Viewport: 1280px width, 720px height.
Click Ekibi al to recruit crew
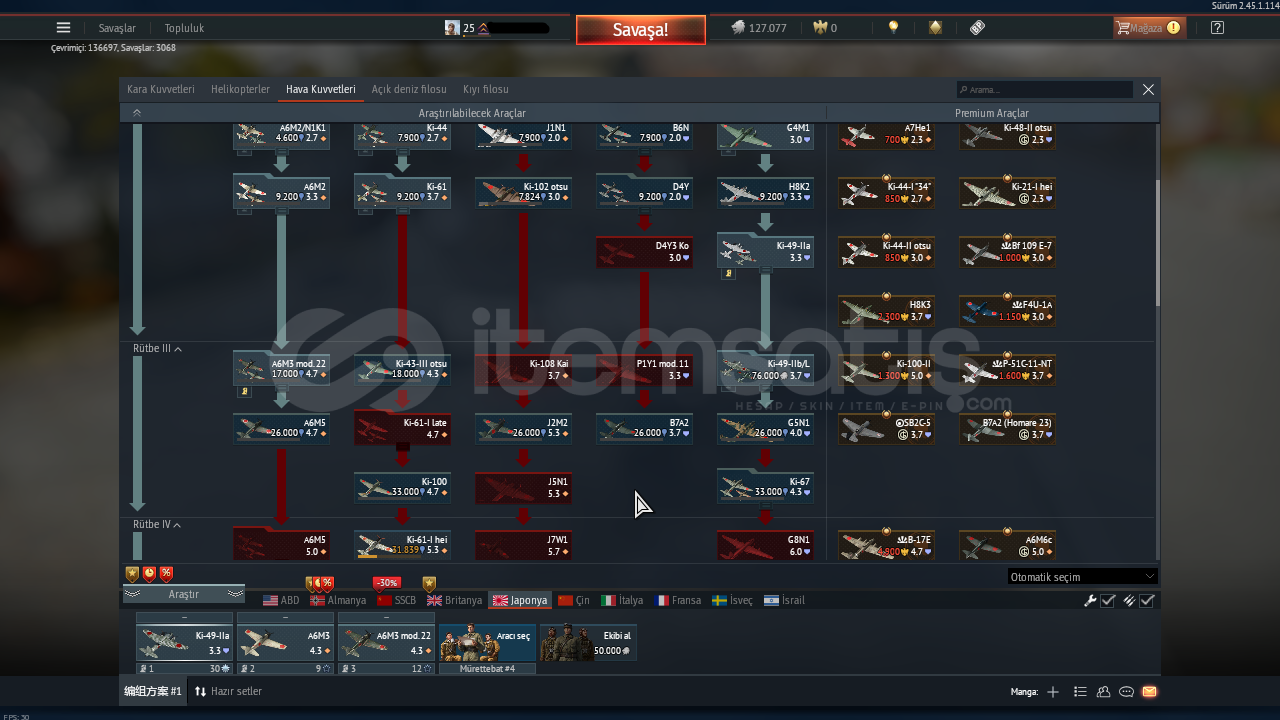(588, 643)
